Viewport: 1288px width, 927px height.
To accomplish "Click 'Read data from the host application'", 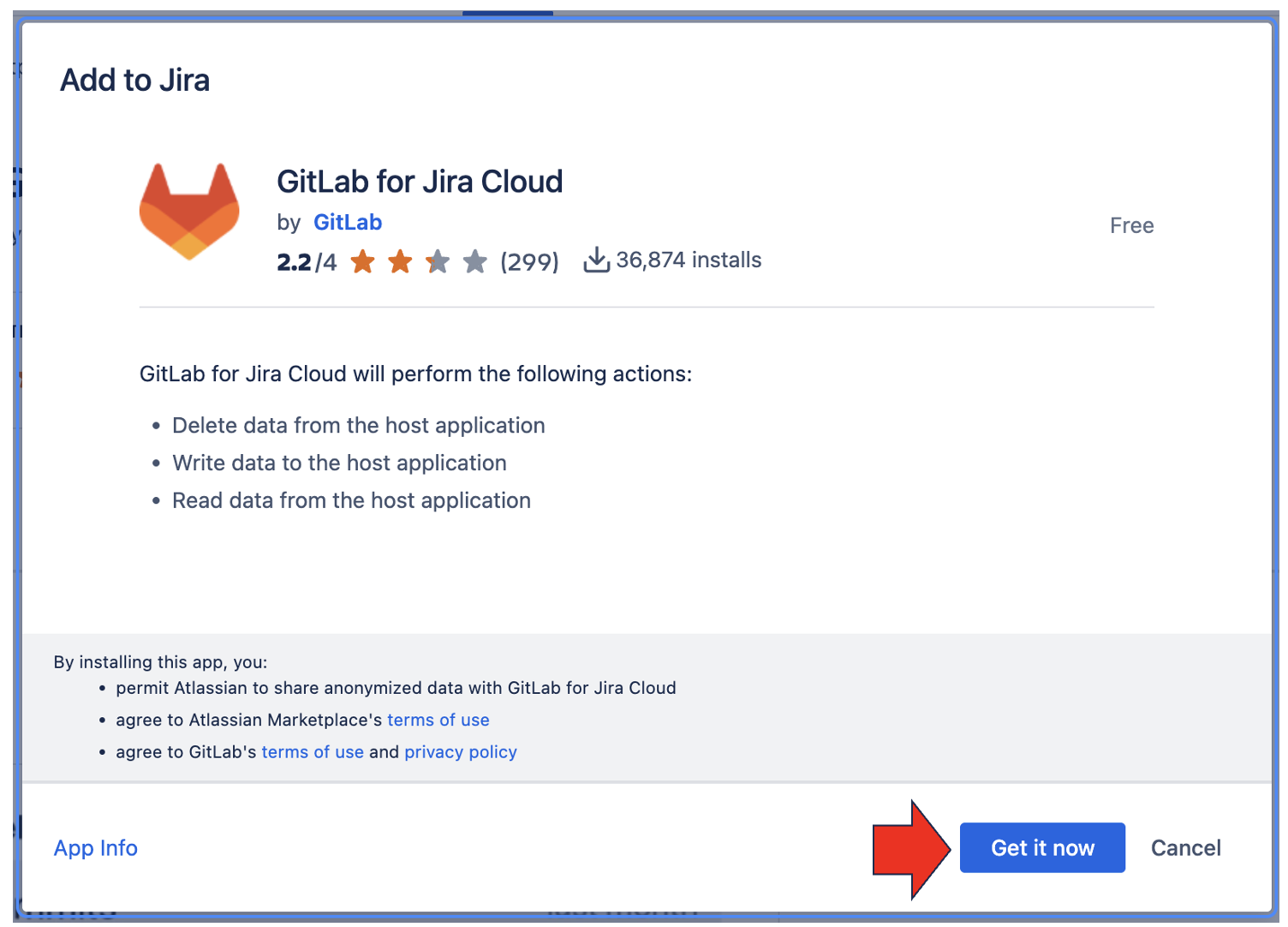I will click(351, 500).
